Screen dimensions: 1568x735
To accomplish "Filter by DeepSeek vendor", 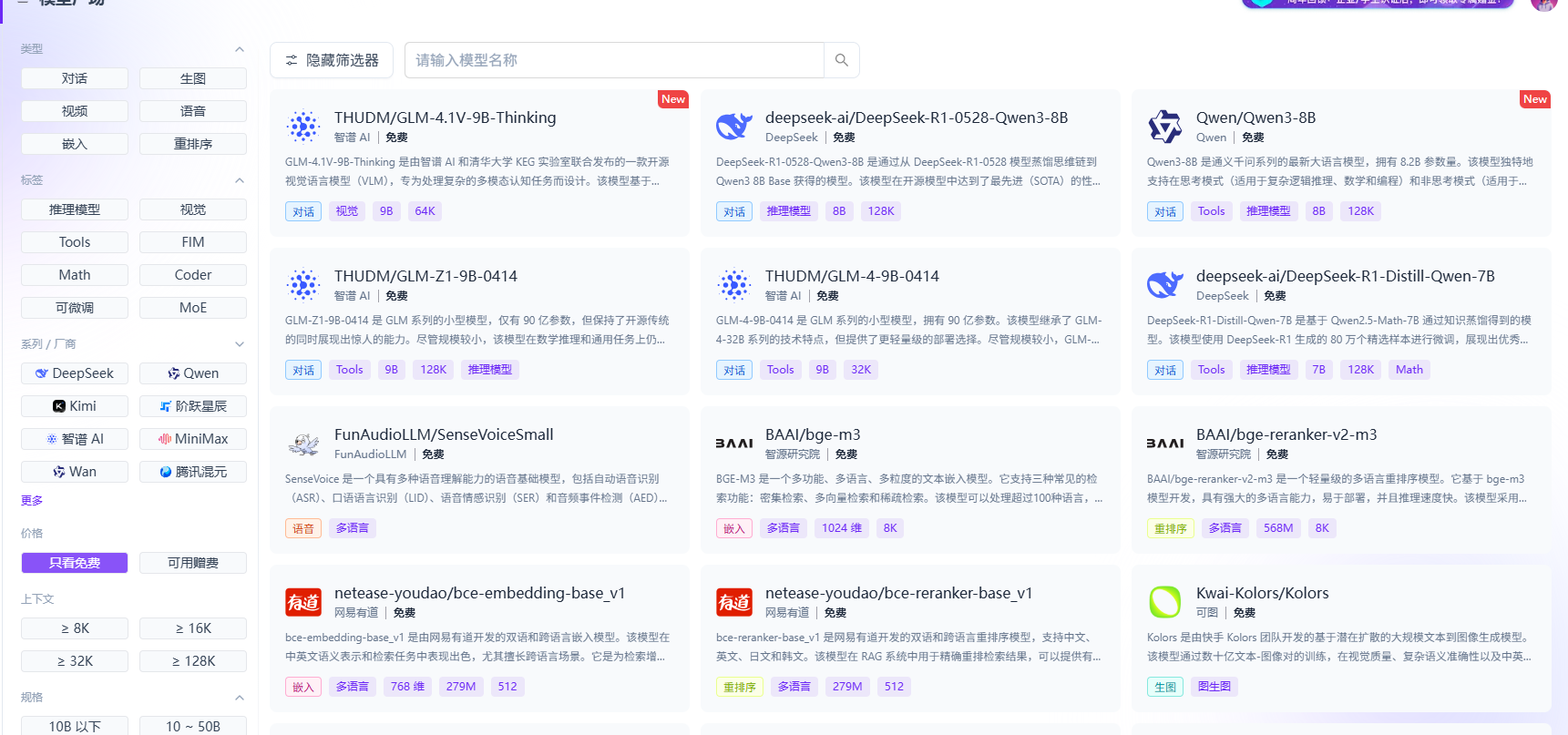I will coord(75,373).
